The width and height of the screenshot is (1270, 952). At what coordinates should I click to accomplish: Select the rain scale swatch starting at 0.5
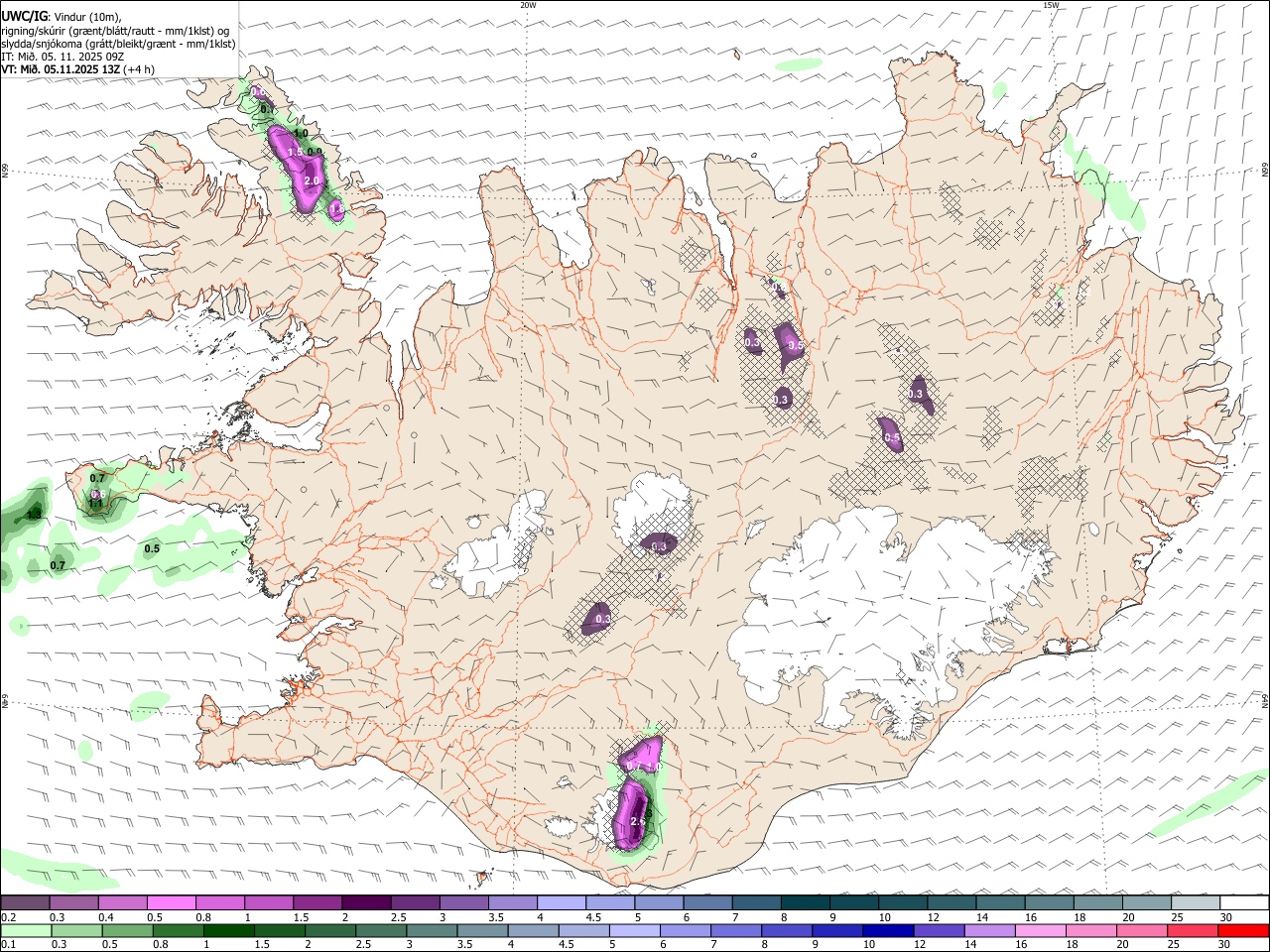tap(128, 931)
